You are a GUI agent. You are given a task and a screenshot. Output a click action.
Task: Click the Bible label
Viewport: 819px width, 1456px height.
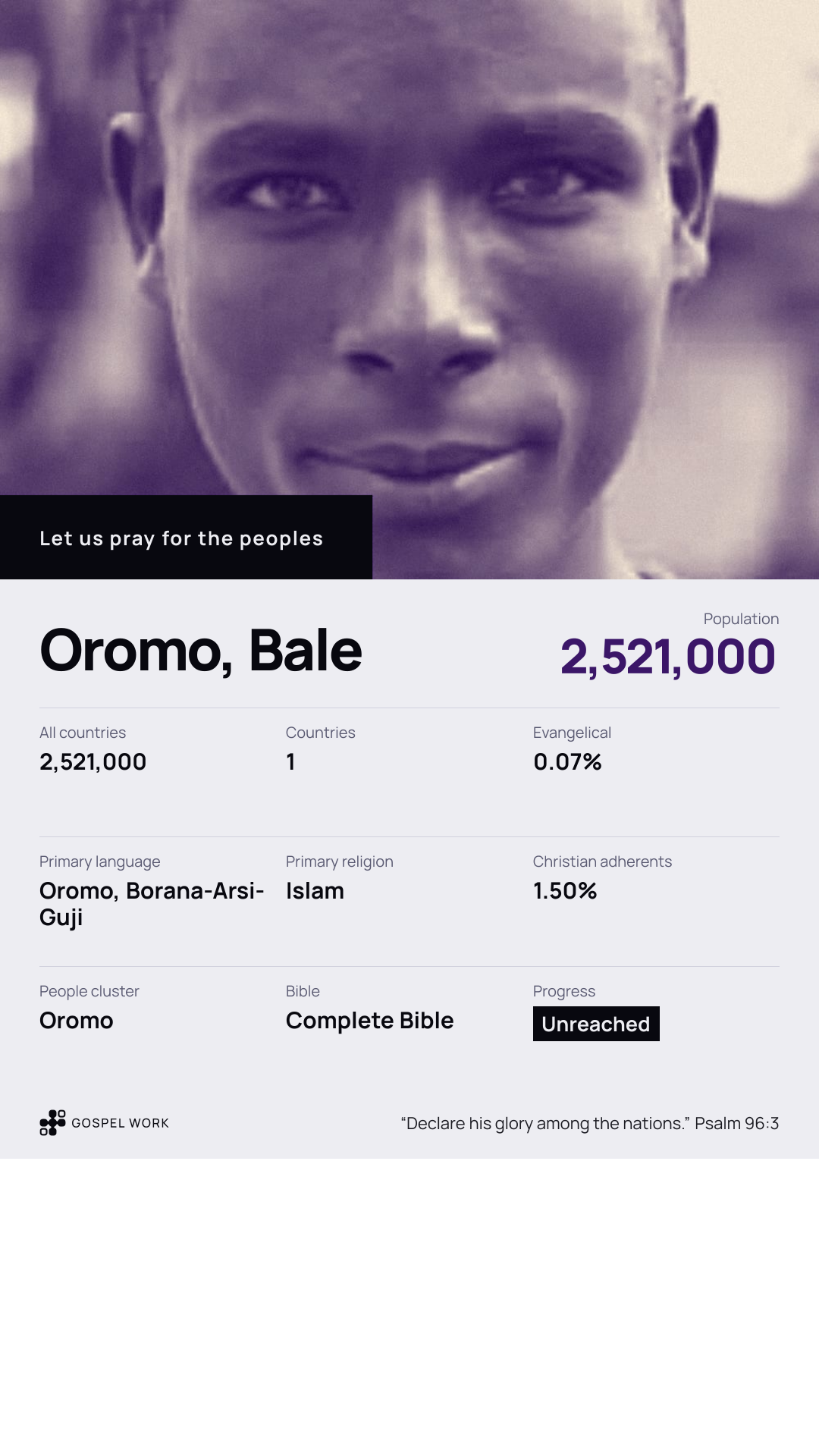click(x=303, y=991)
